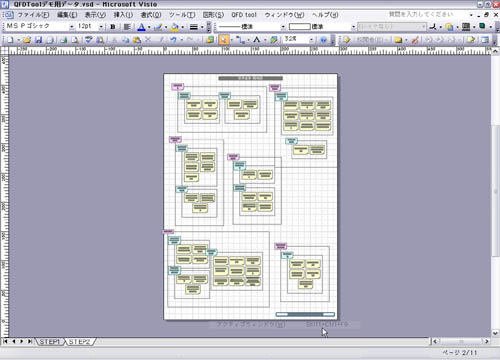This screenshot has height=360, width=500.
Task: Toggle the Pointer tool
Action: [x=224, y=40]
